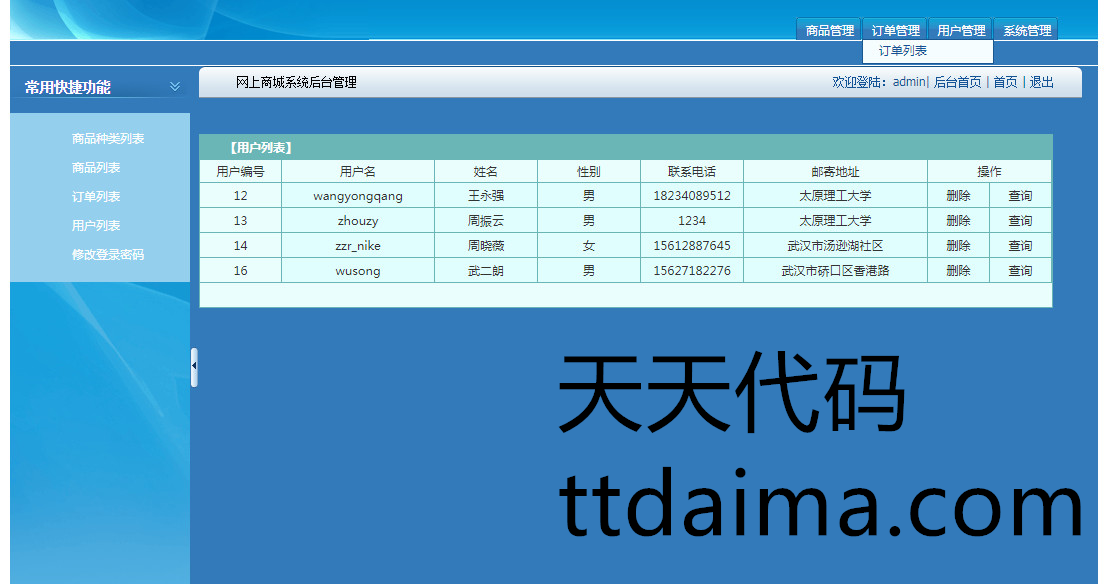
Task: Expand the 系统管理 menu
Action: 1027,31
